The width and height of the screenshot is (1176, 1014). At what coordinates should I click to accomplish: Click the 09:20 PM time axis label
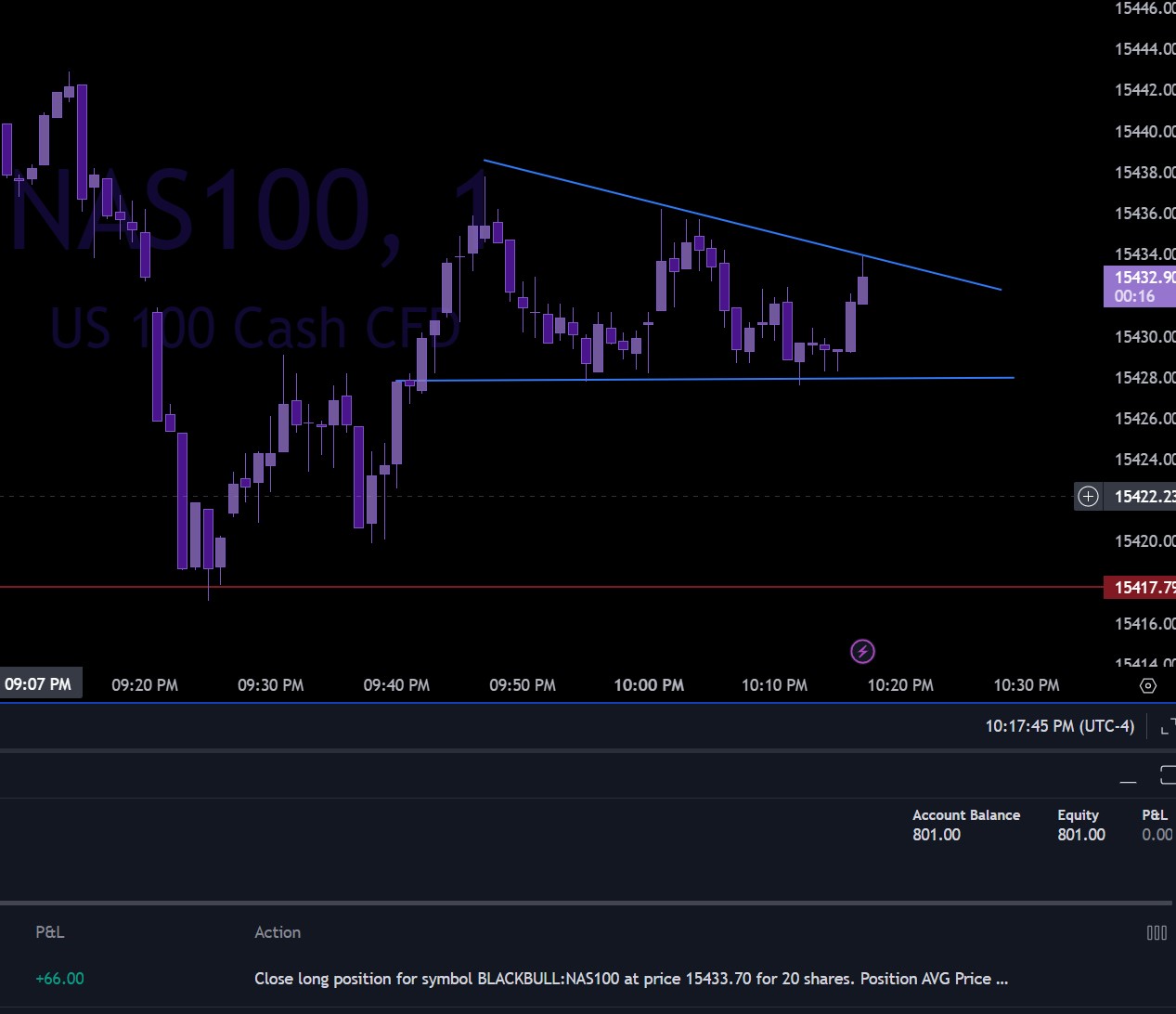point(145,685)
